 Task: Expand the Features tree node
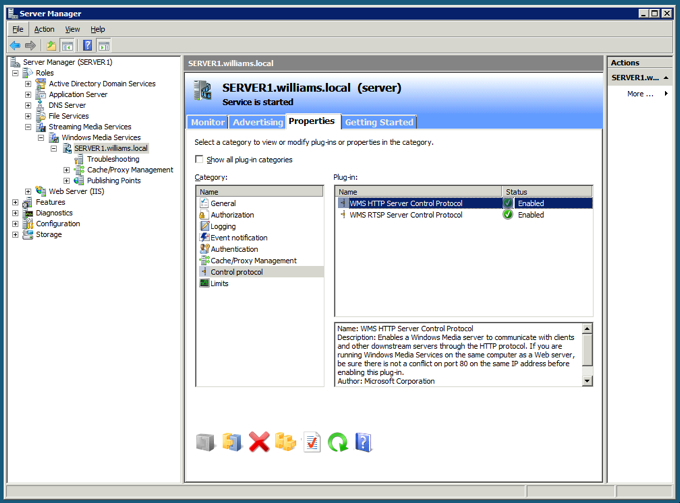pyautogui.click(x=15, y=202)
